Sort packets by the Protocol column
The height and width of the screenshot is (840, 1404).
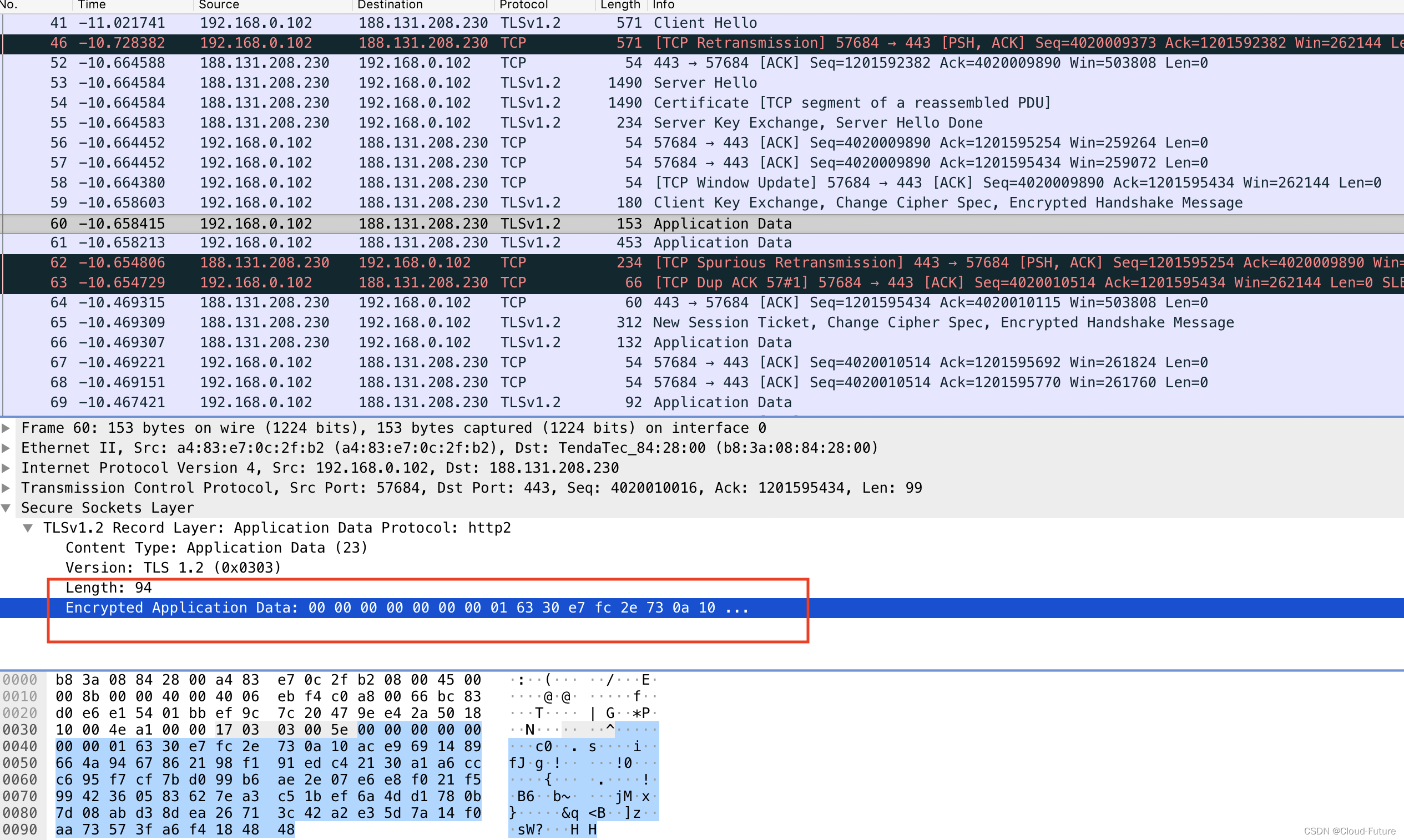pos(523,4)
